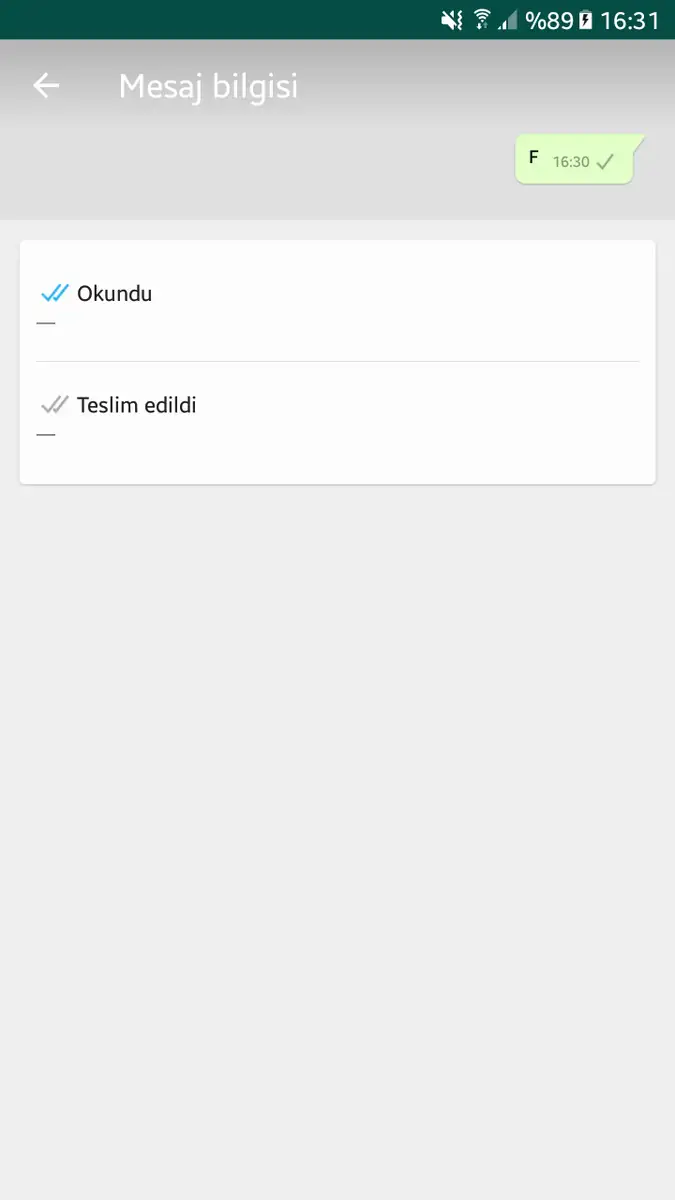
Task: Tap the cellular signal icon in status bar
Action: (x=508, y=20)
